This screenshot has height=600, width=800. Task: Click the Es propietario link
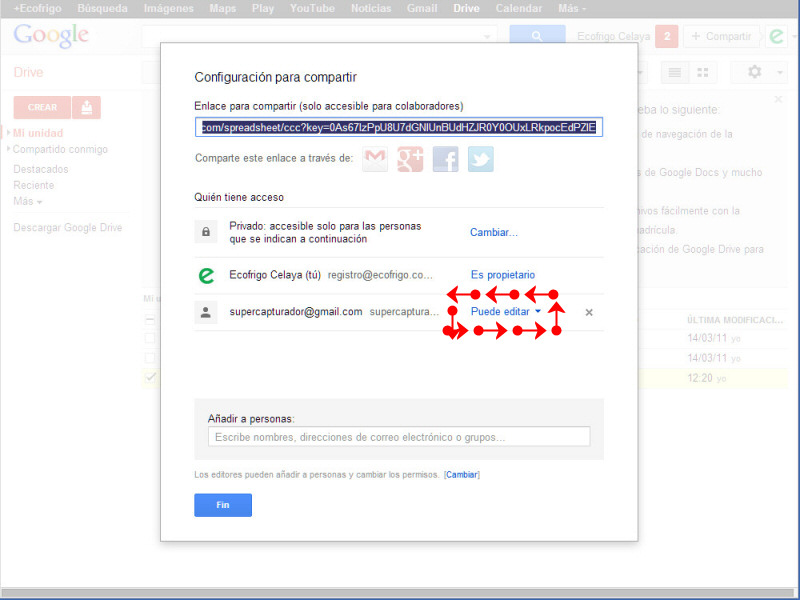point(503,274)
